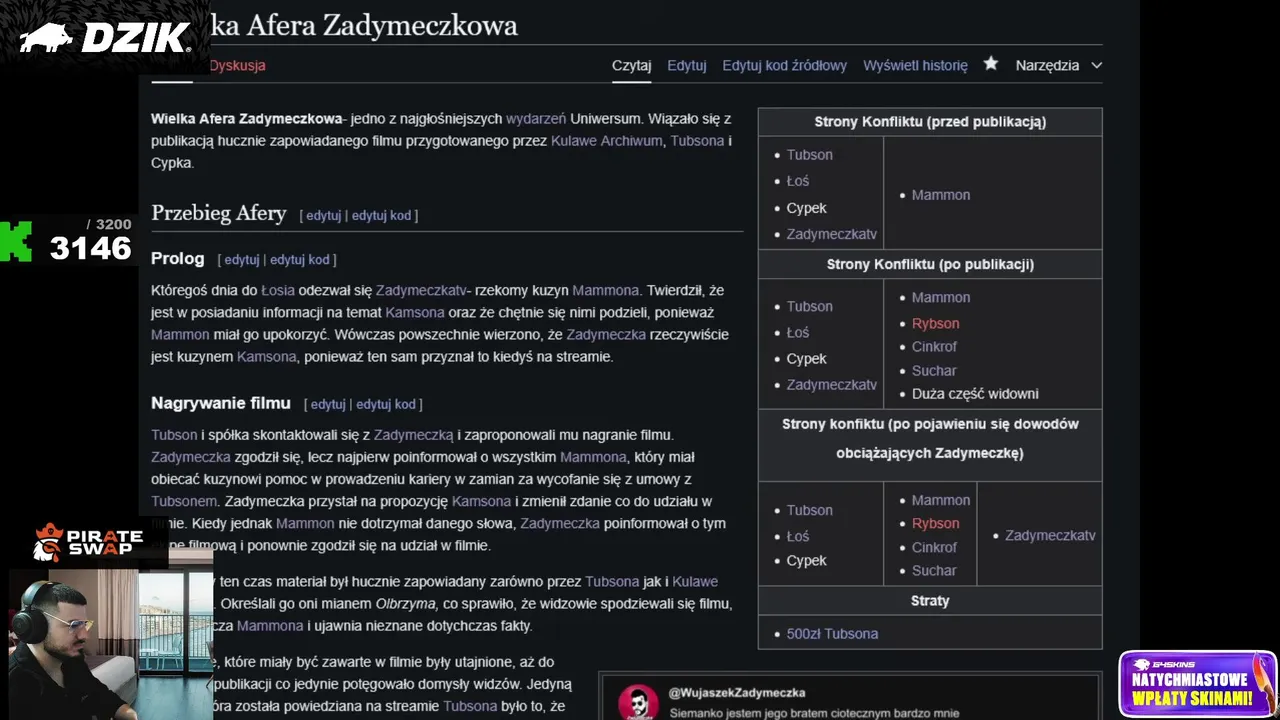This screenshot has height=720, width=1280.
Task: Open the wydarzeń link in first paragraph
Action: pyautogui.click(x=536, y=118)
